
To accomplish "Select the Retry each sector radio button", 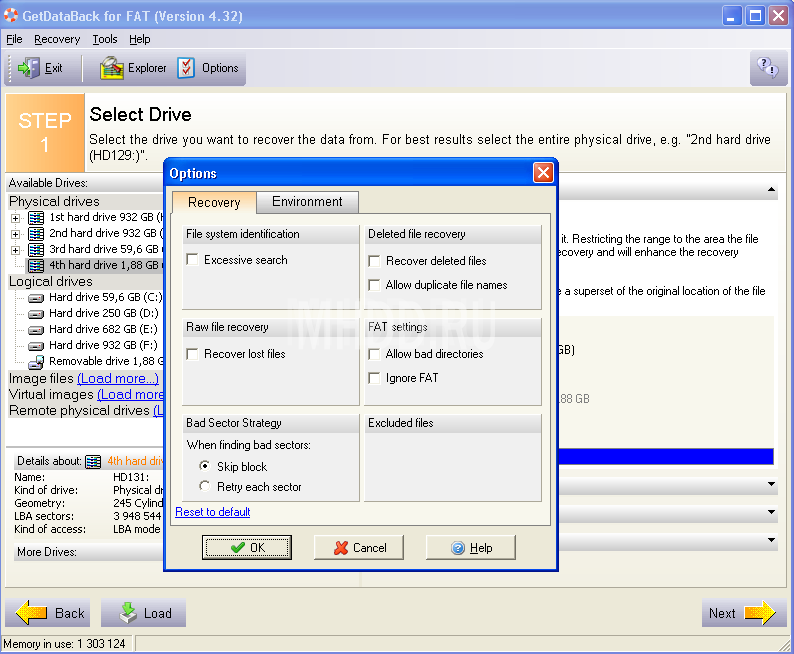I will pyautogui.click(x=205, y=487).
